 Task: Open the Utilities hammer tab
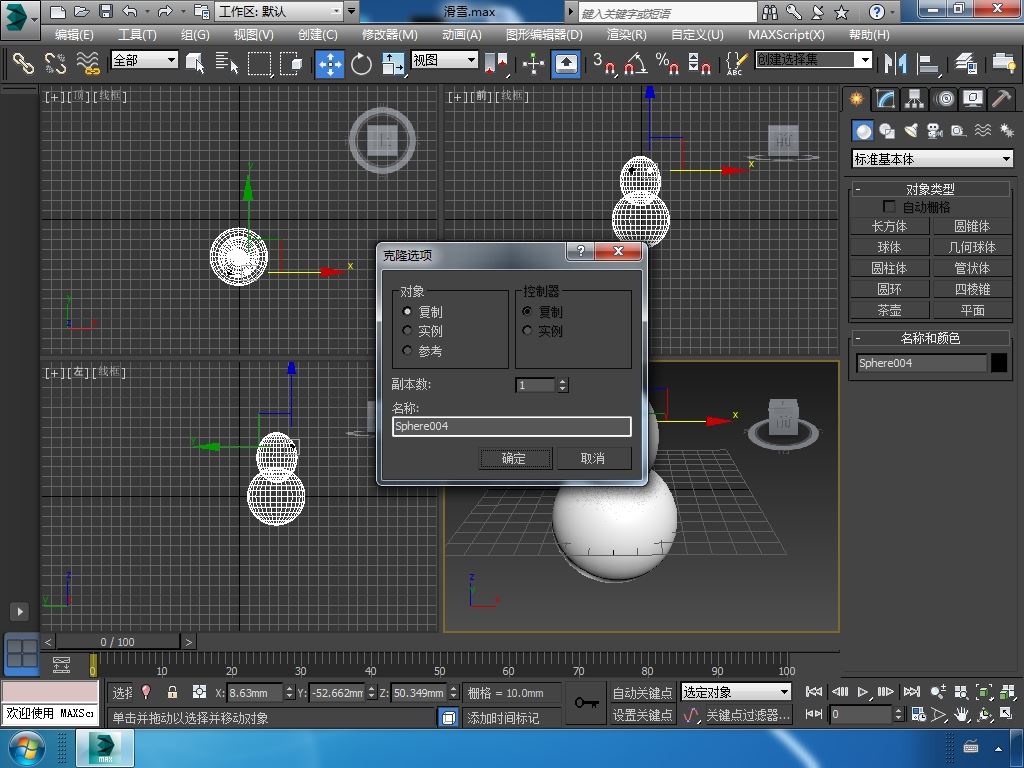coord(1001,99)
